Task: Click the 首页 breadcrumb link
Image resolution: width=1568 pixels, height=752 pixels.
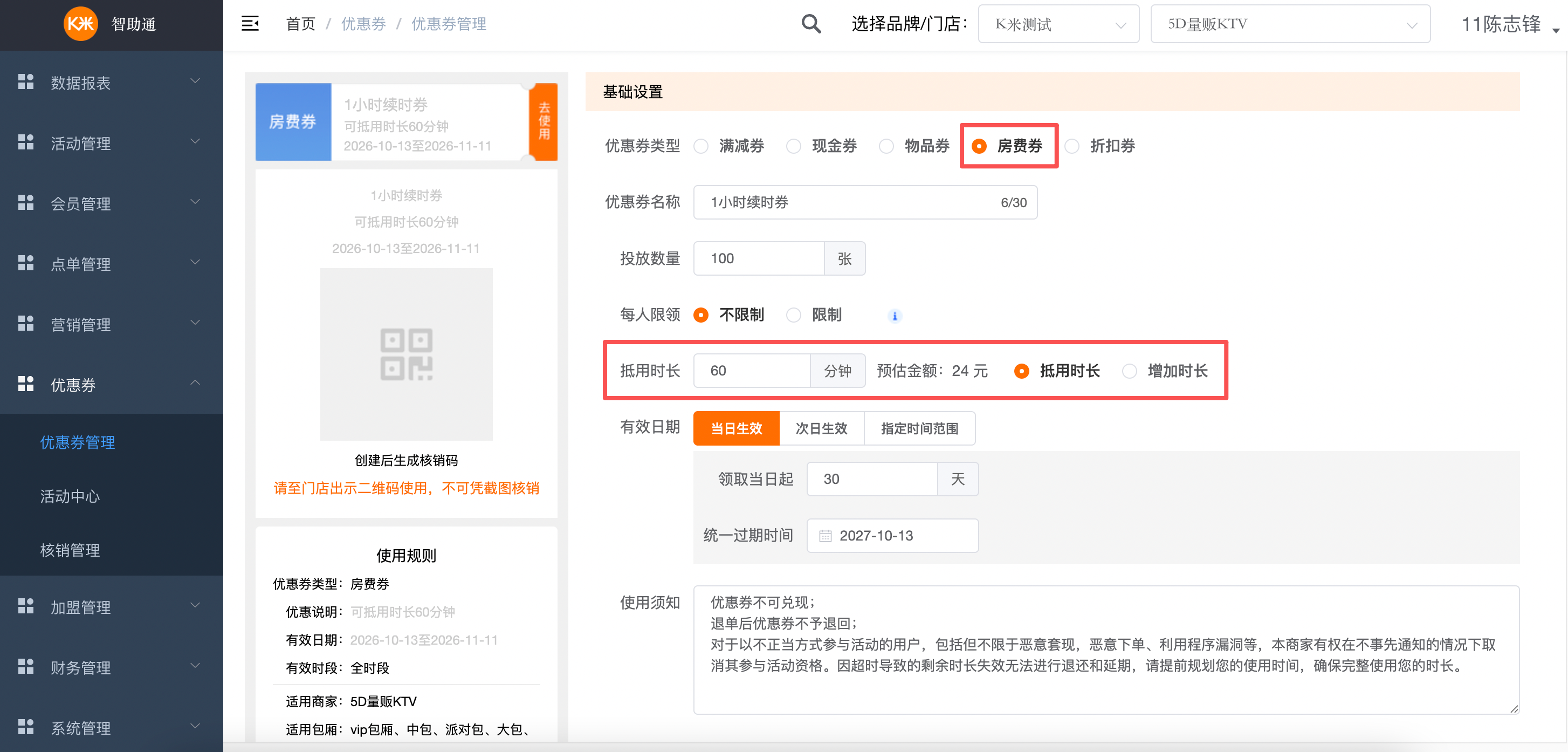Action: pyautogui.click(x=301, y=24)
